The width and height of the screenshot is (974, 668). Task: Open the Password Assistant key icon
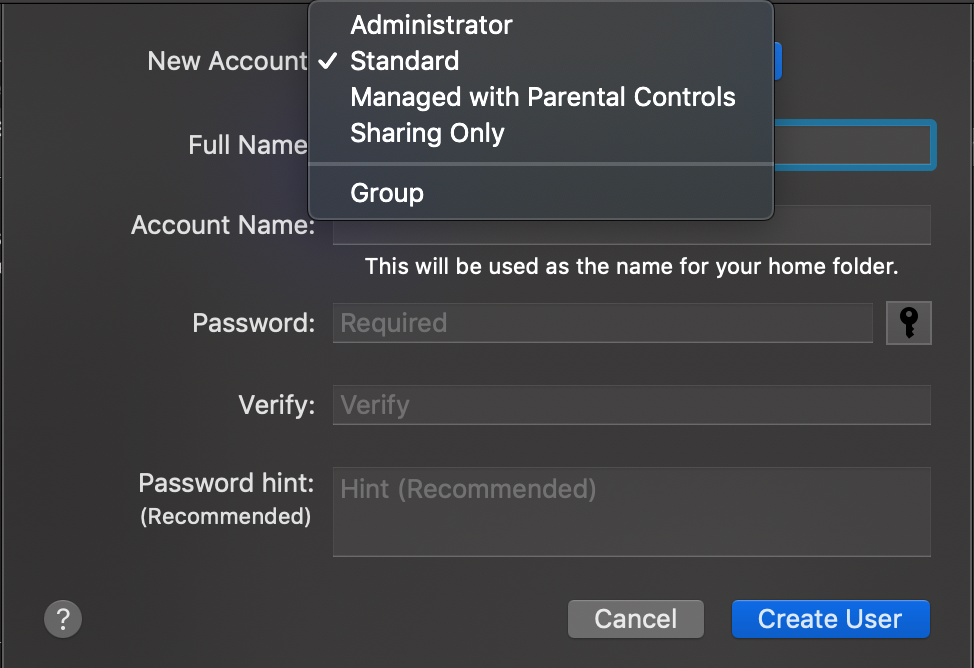tap(909, 323)
